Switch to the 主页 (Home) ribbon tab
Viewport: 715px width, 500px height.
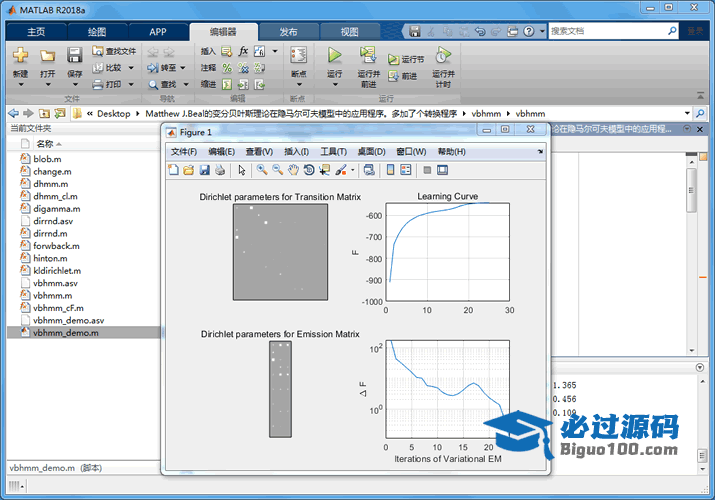[x=36, y=32]
